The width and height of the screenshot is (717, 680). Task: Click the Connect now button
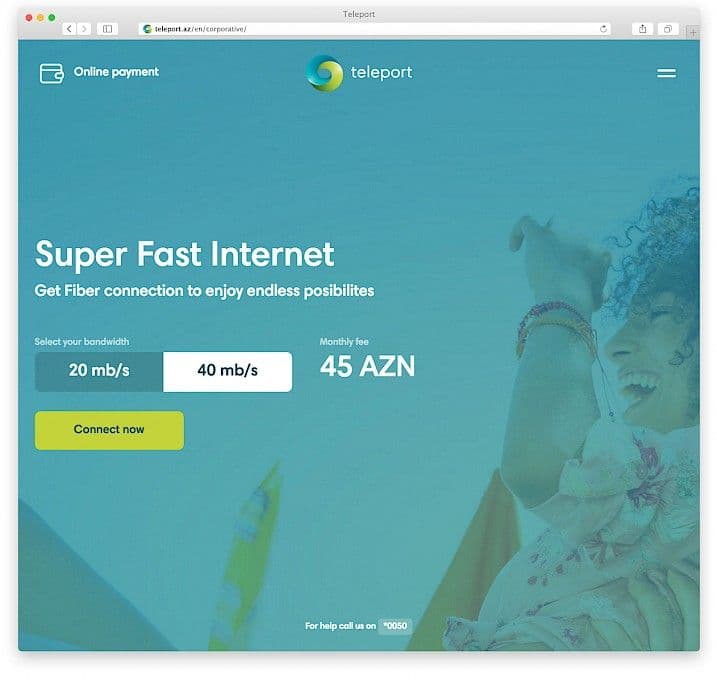(x=109, y=430)
